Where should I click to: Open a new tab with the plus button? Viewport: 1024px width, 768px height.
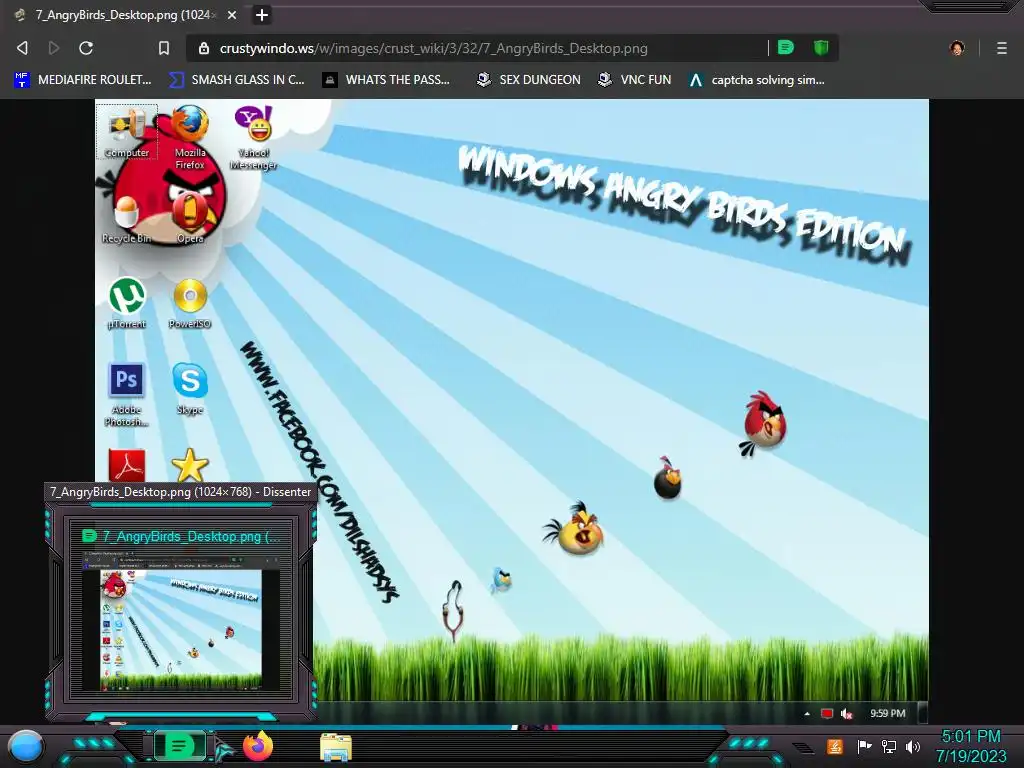click(262, 14)
